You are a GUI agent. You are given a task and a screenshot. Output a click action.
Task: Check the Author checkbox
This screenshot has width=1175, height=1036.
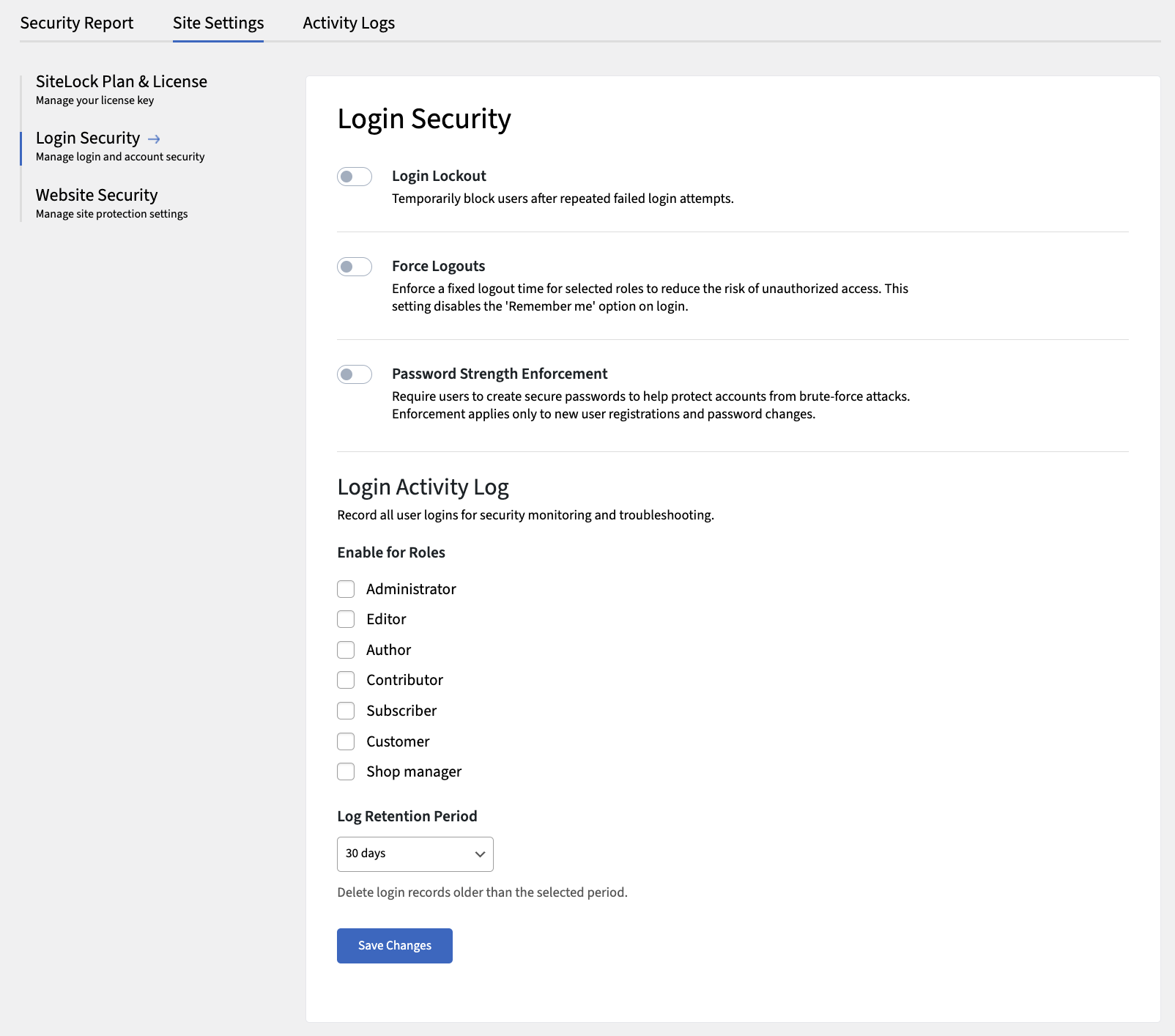[345, 649]
